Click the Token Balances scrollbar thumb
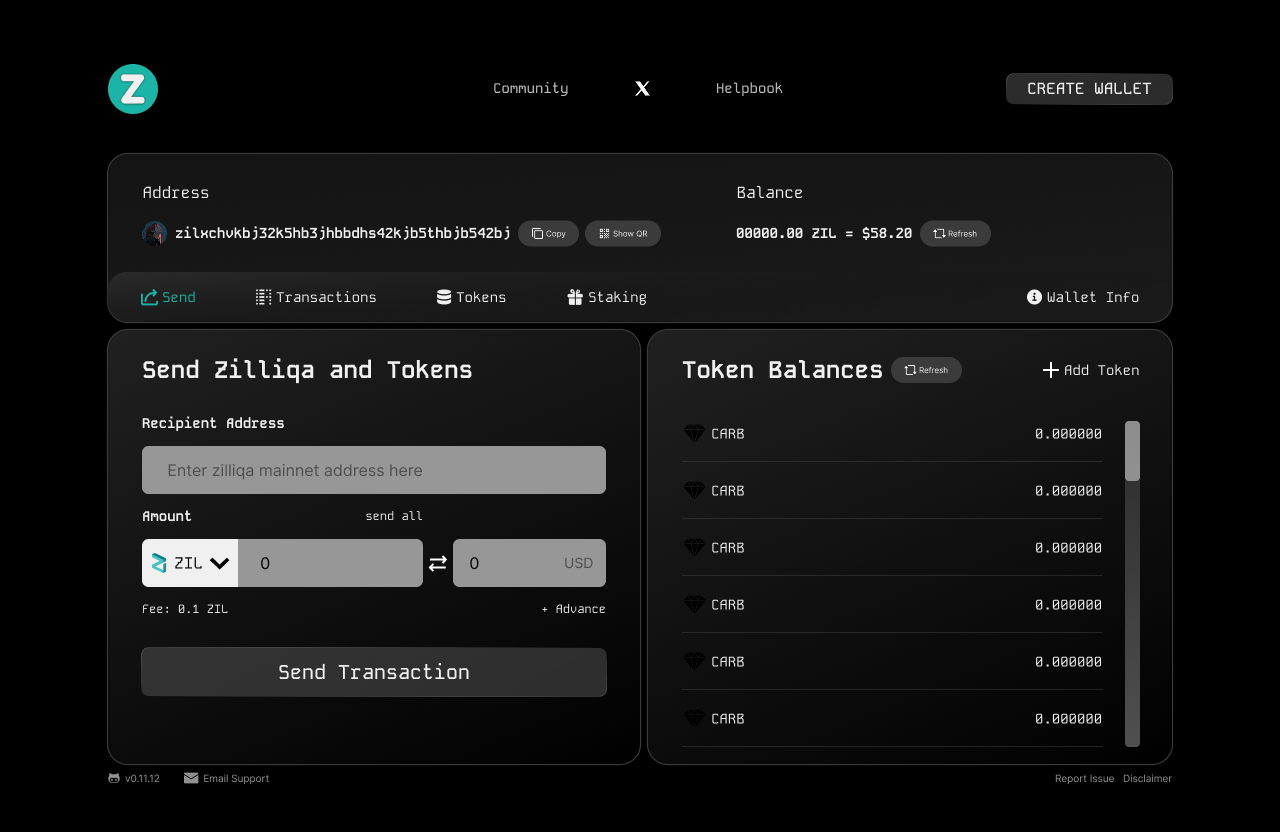This screenshot has height=832, width=1280. tap(1132, 451)
